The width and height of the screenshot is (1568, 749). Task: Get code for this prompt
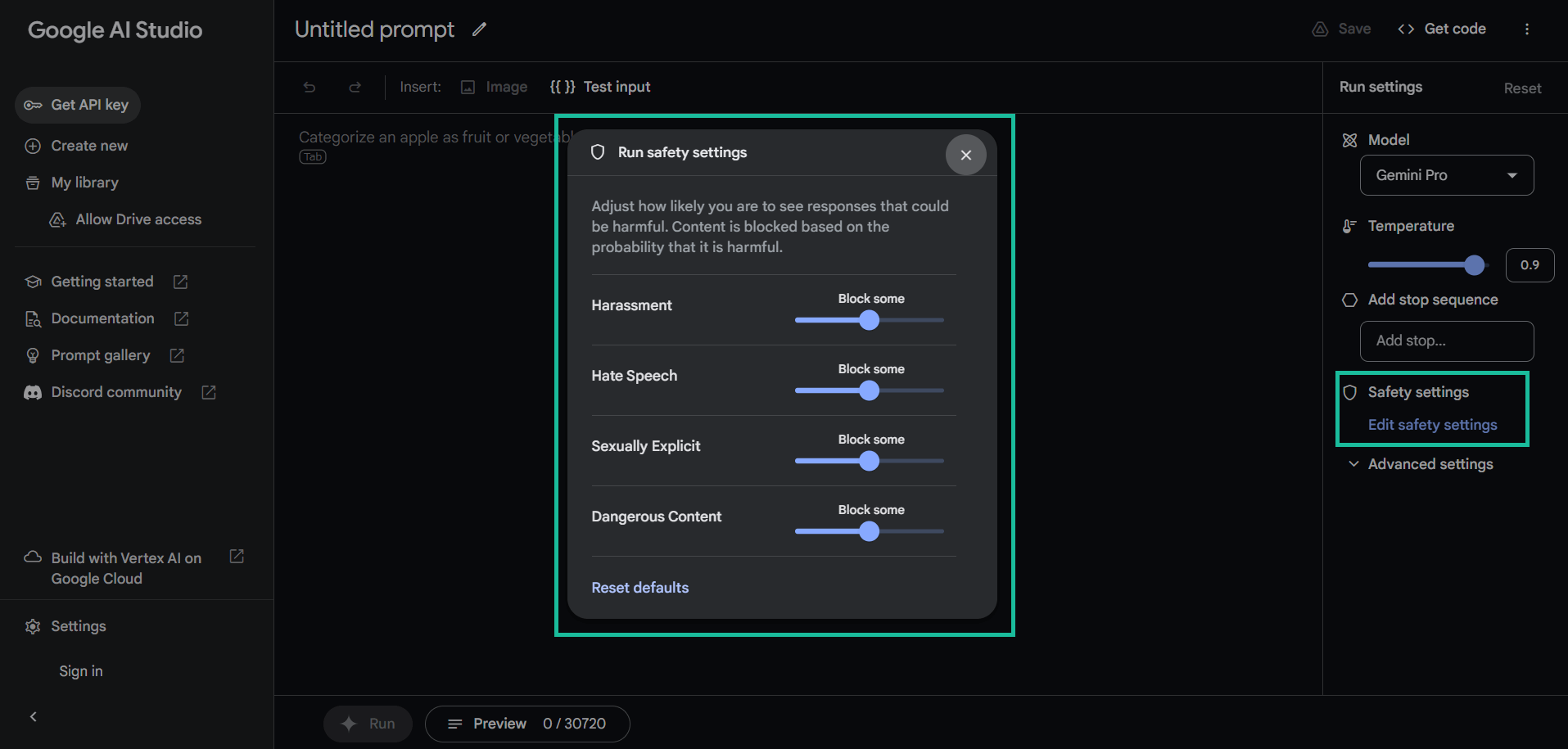(x=1441, y=28)
